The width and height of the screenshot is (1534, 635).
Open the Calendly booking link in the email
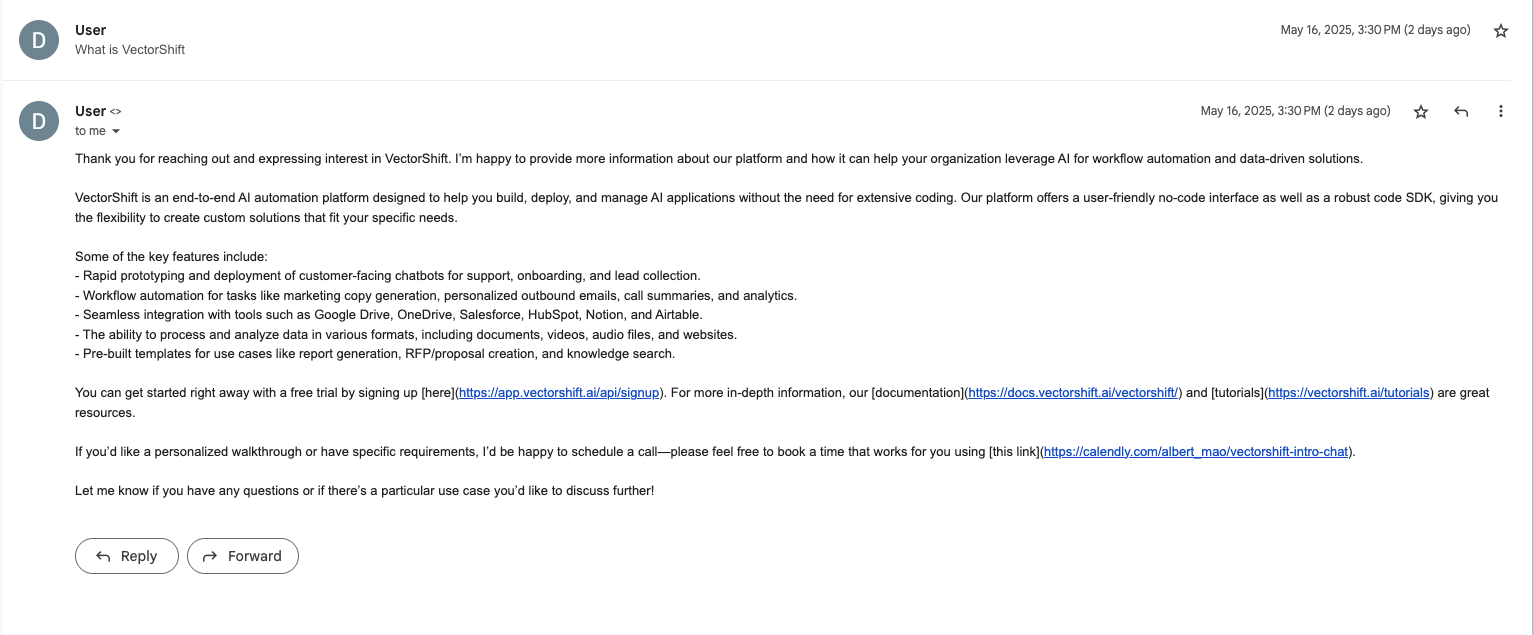[1194, 451]
